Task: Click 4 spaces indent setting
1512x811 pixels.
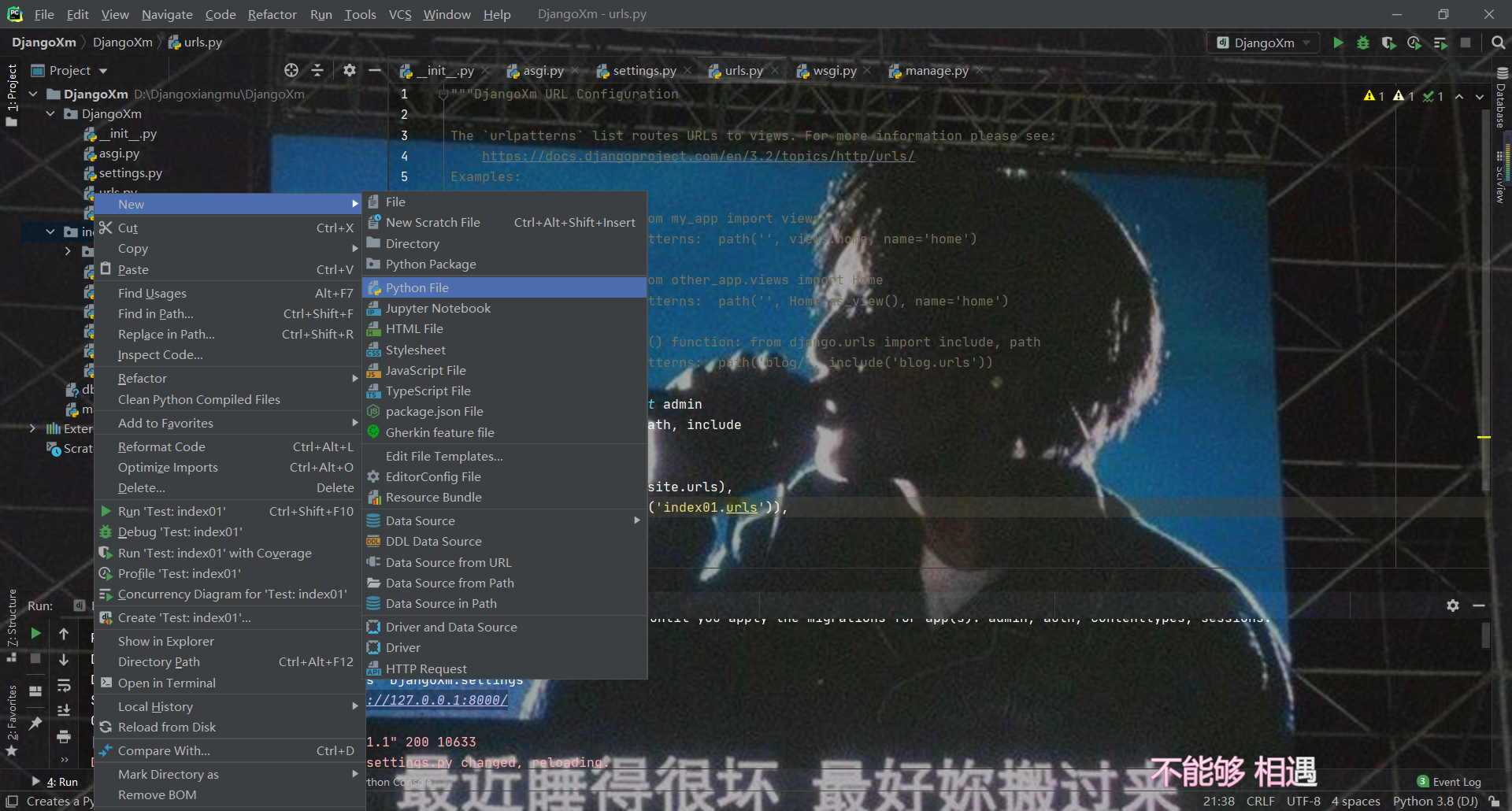Action: point(1355,801)
